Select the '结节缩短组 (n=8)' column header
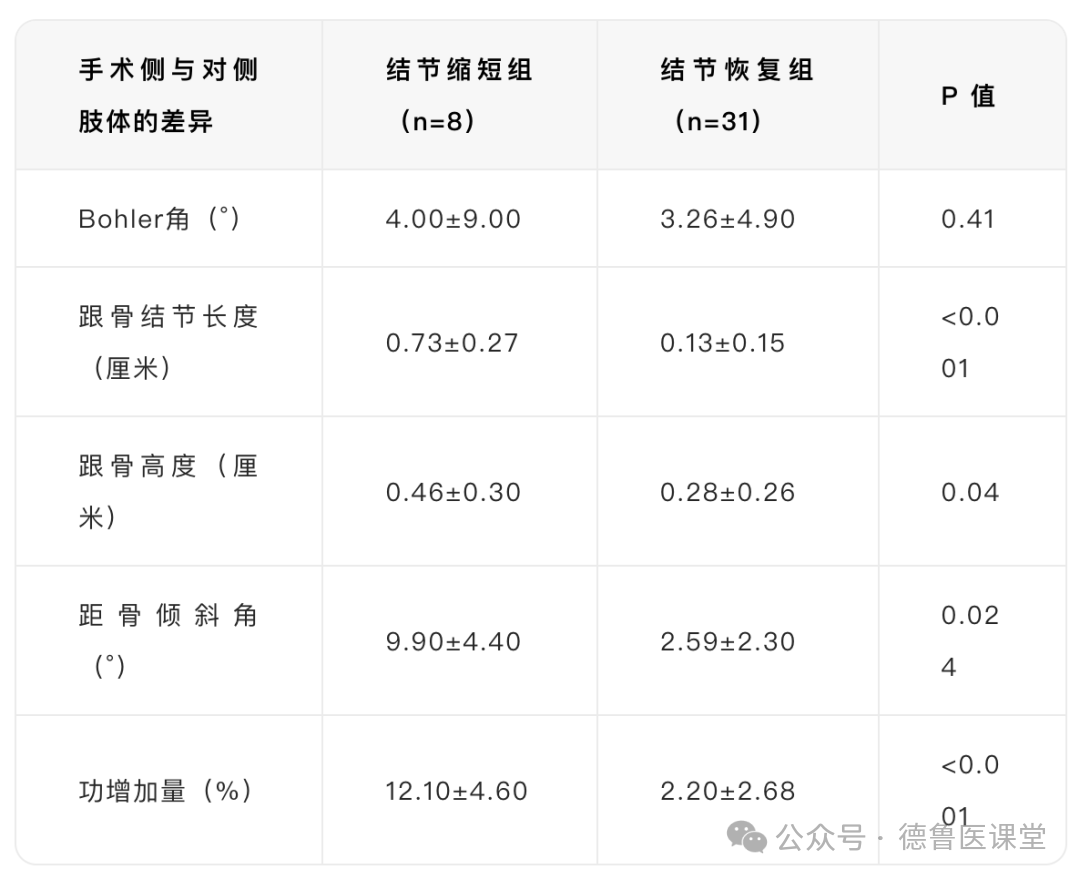1080x880 pixels. click(x=459, y=95)
